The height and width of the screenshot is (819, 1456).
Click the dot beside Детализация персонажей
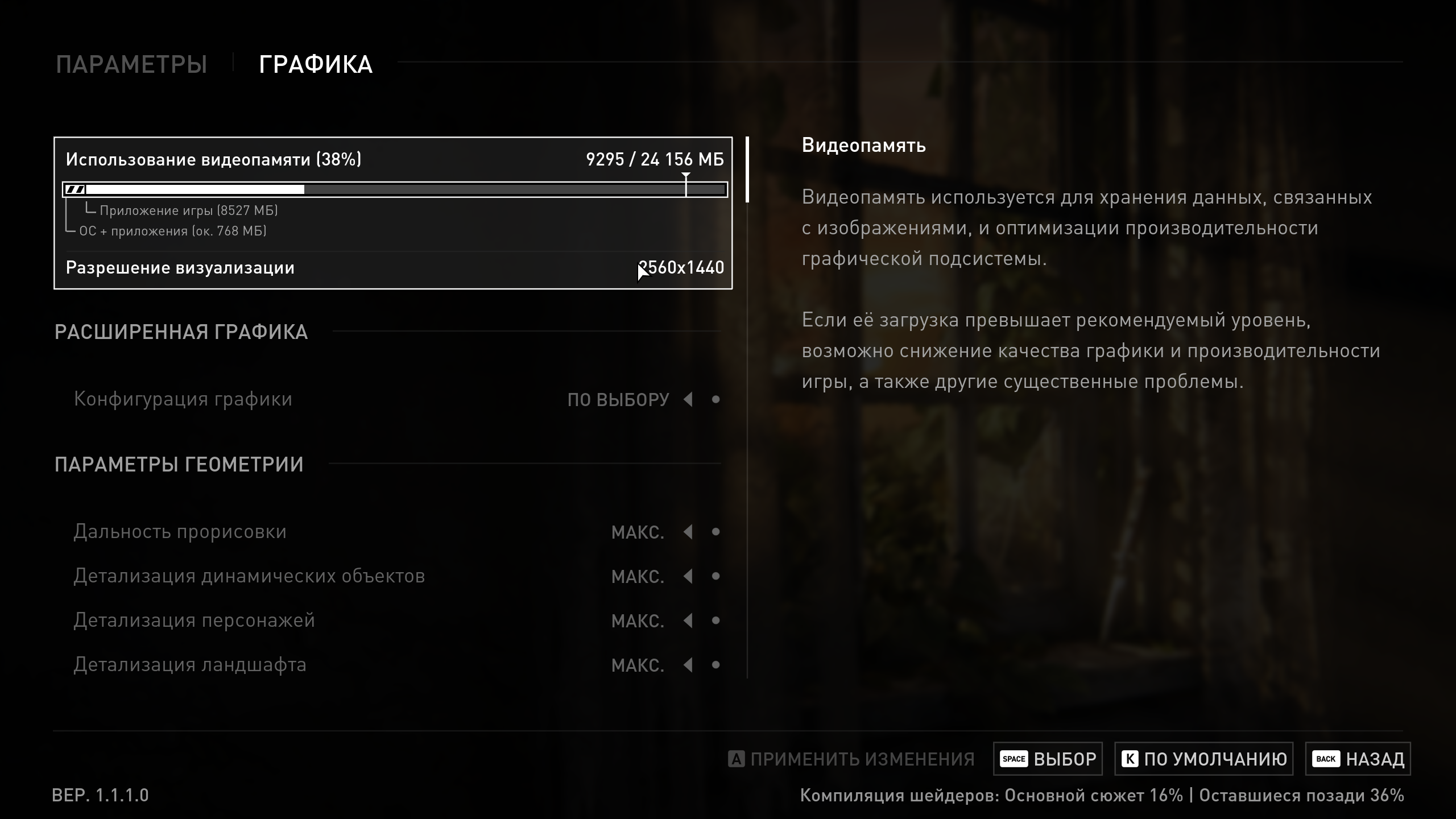click(x=716, y=621)
